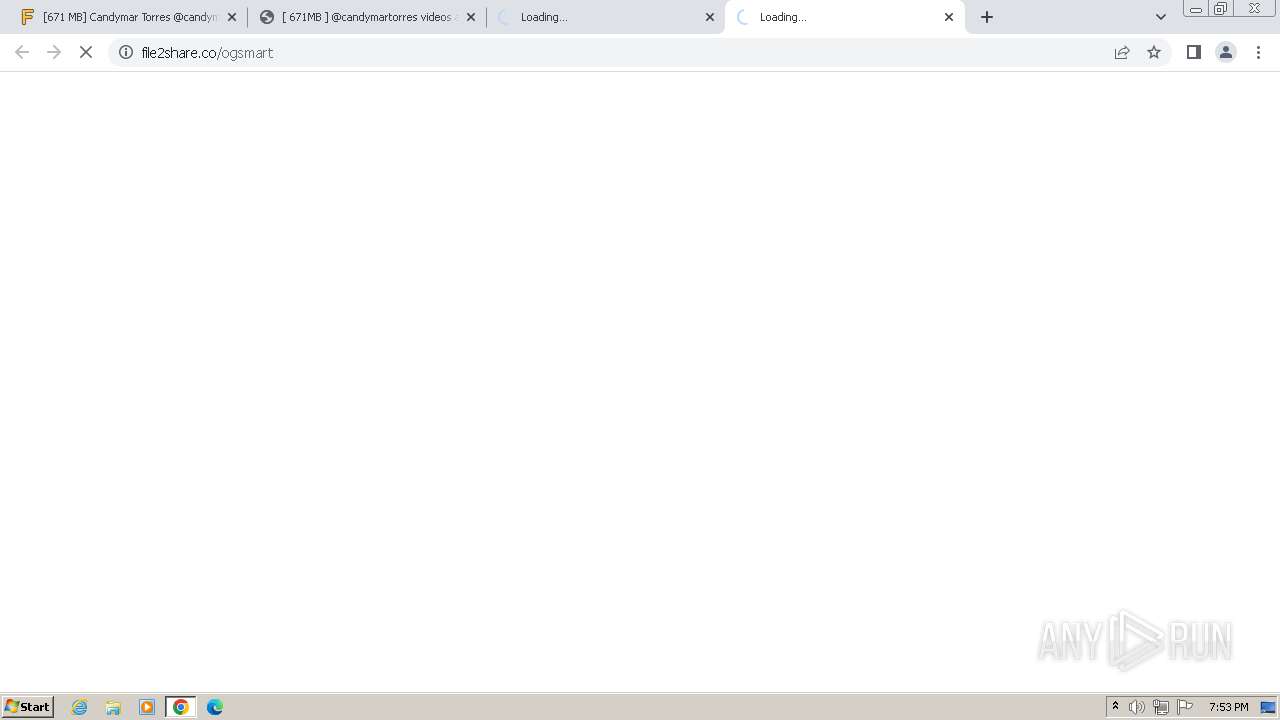
Task: Select Chrome in the taskbar
Action: 181,707
